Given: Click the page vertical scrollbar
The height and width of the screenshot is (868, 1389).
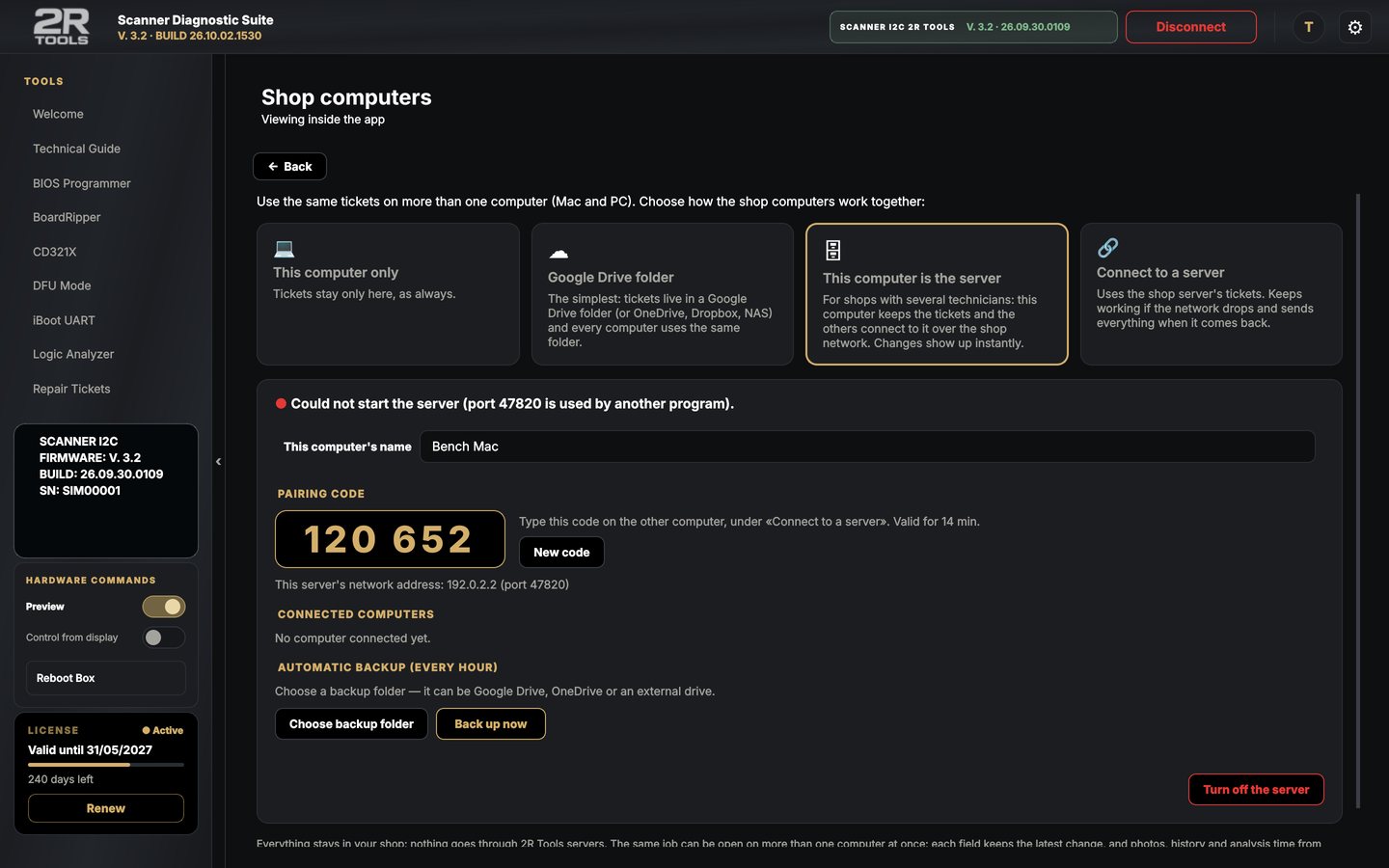Looking at the screenshot, I should click(1358, 501).
